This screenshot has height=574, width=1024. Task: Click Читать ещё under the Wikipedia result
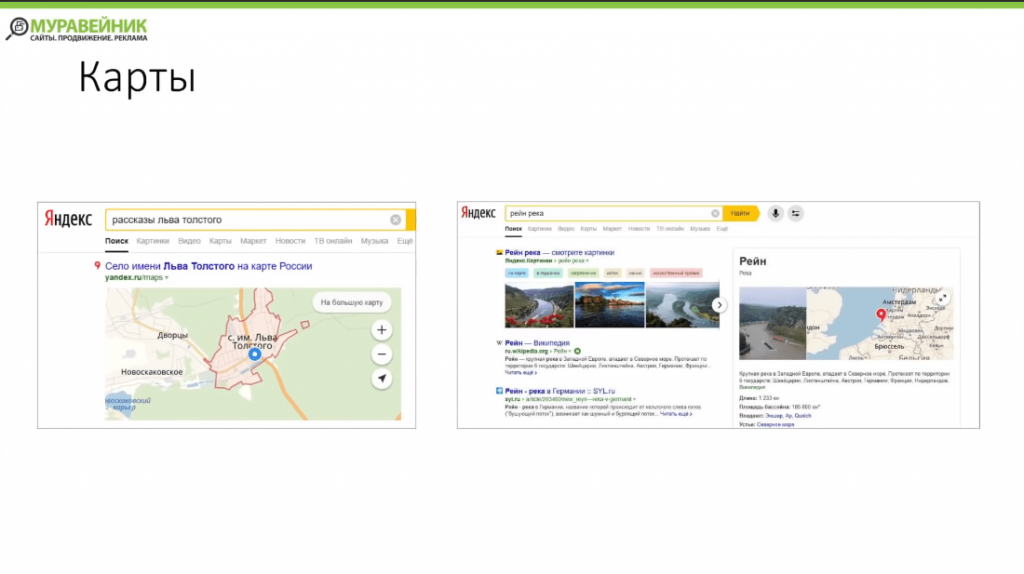point(520,373)
